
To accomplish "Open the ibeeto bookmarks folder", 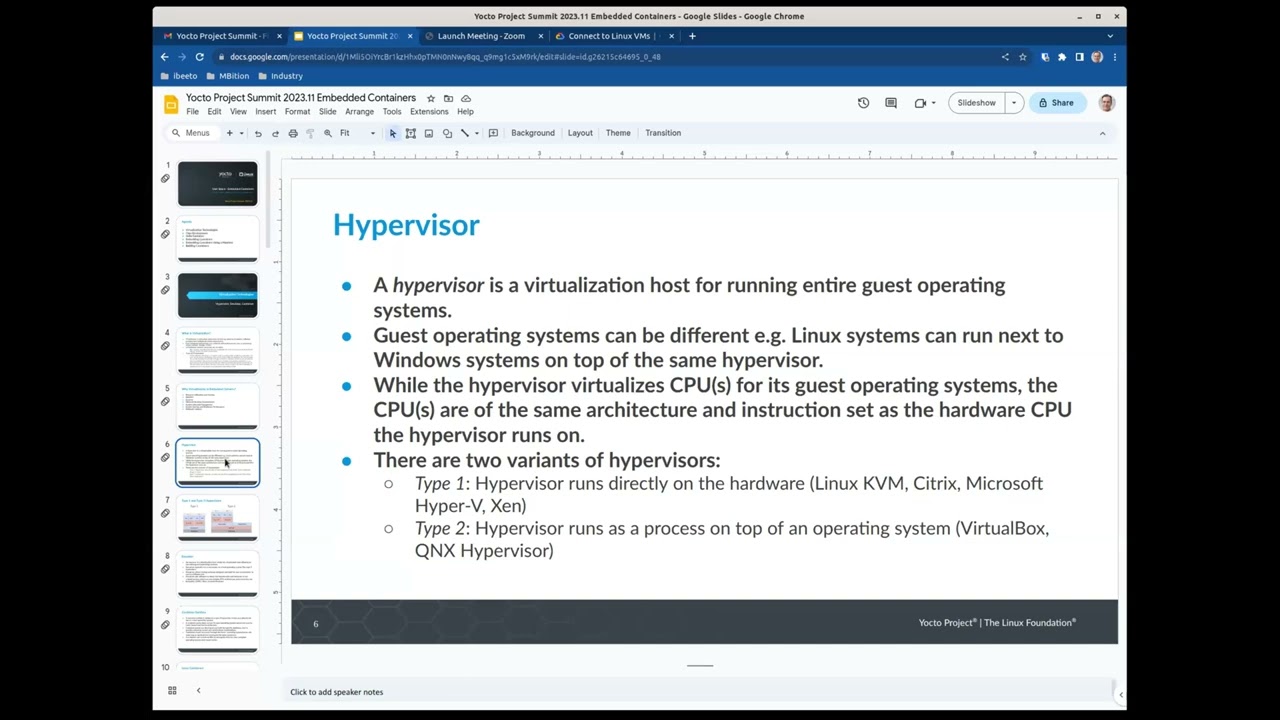I will pos(179,76).
